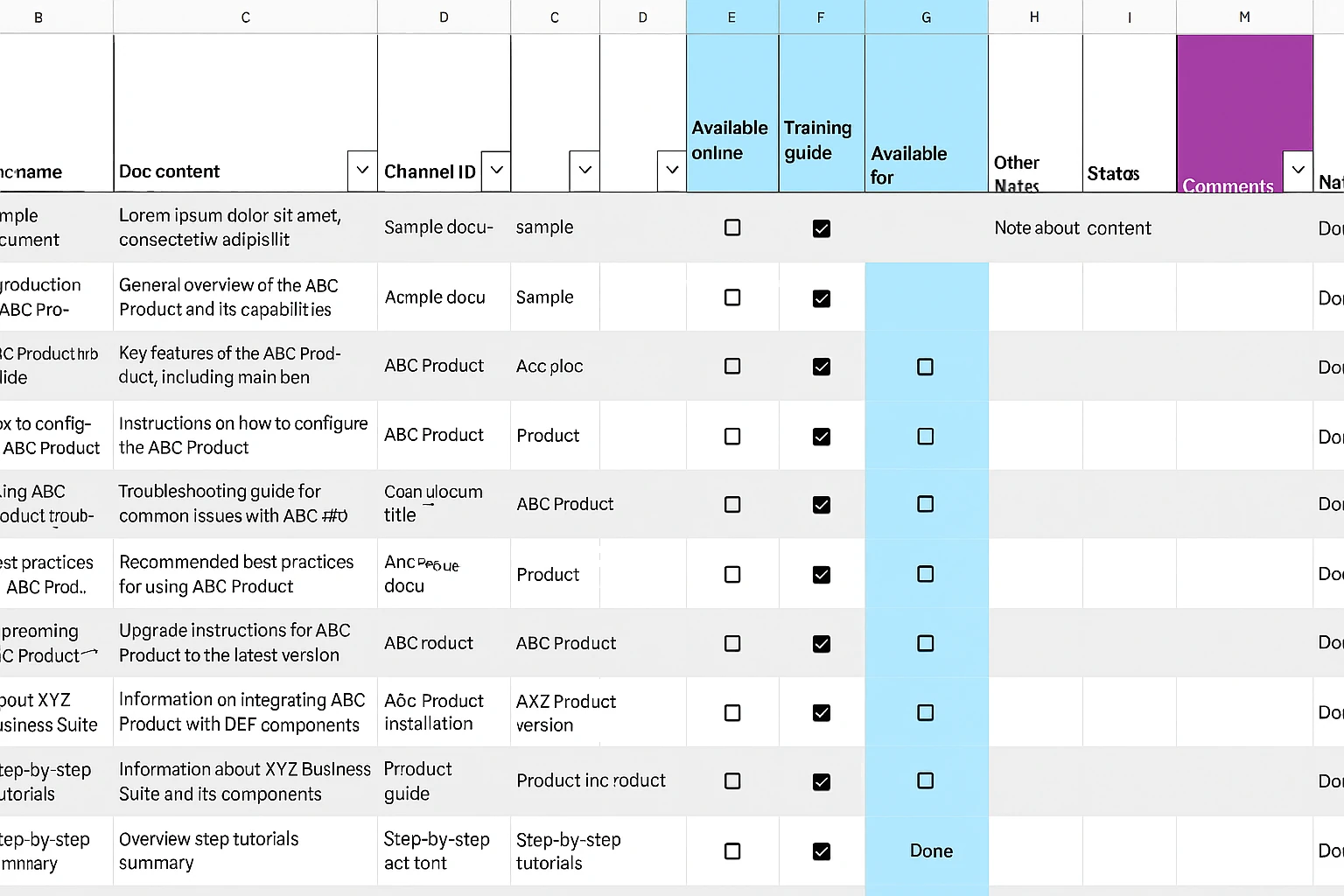Check the Available online box for Sample document
Viewport: 1344px width, 896px height.
(731, 228)
